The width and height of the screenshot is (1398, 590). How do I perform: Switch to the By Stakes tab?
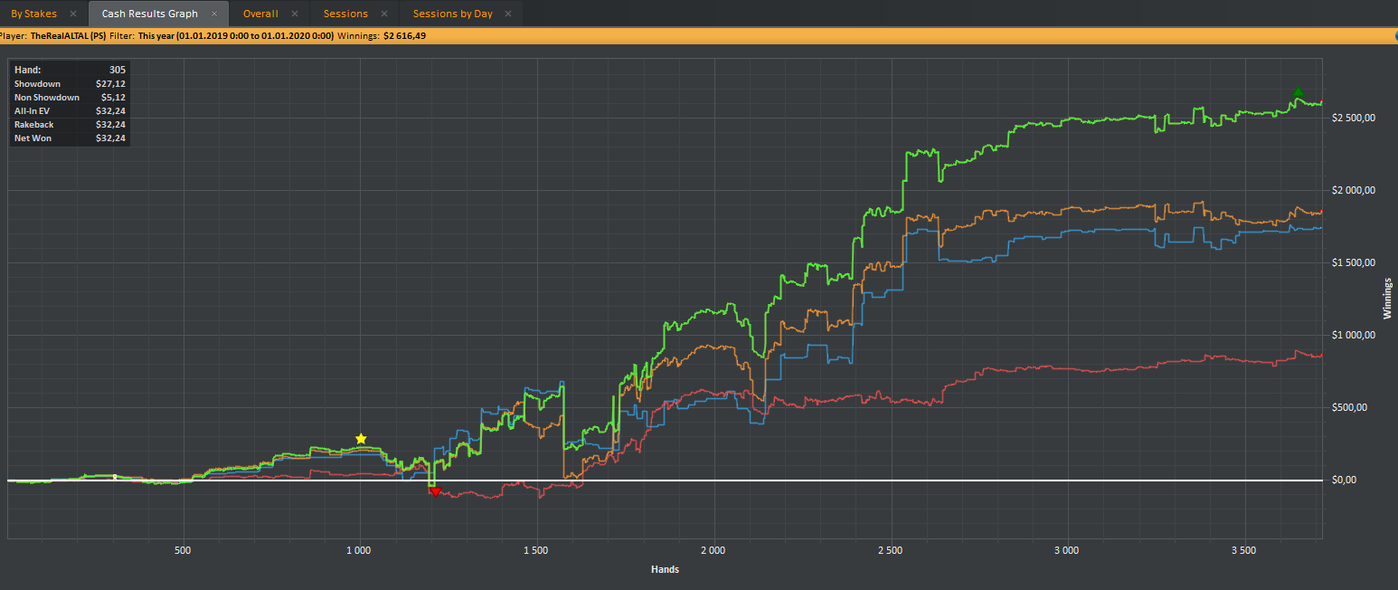tap(33, 14)
